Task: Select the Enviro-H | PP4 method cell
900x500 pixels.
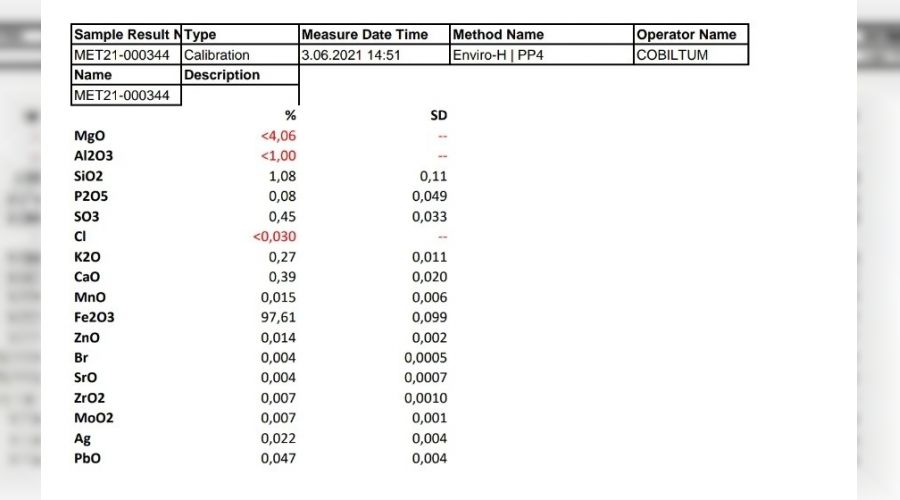Action: coord(541,55)
